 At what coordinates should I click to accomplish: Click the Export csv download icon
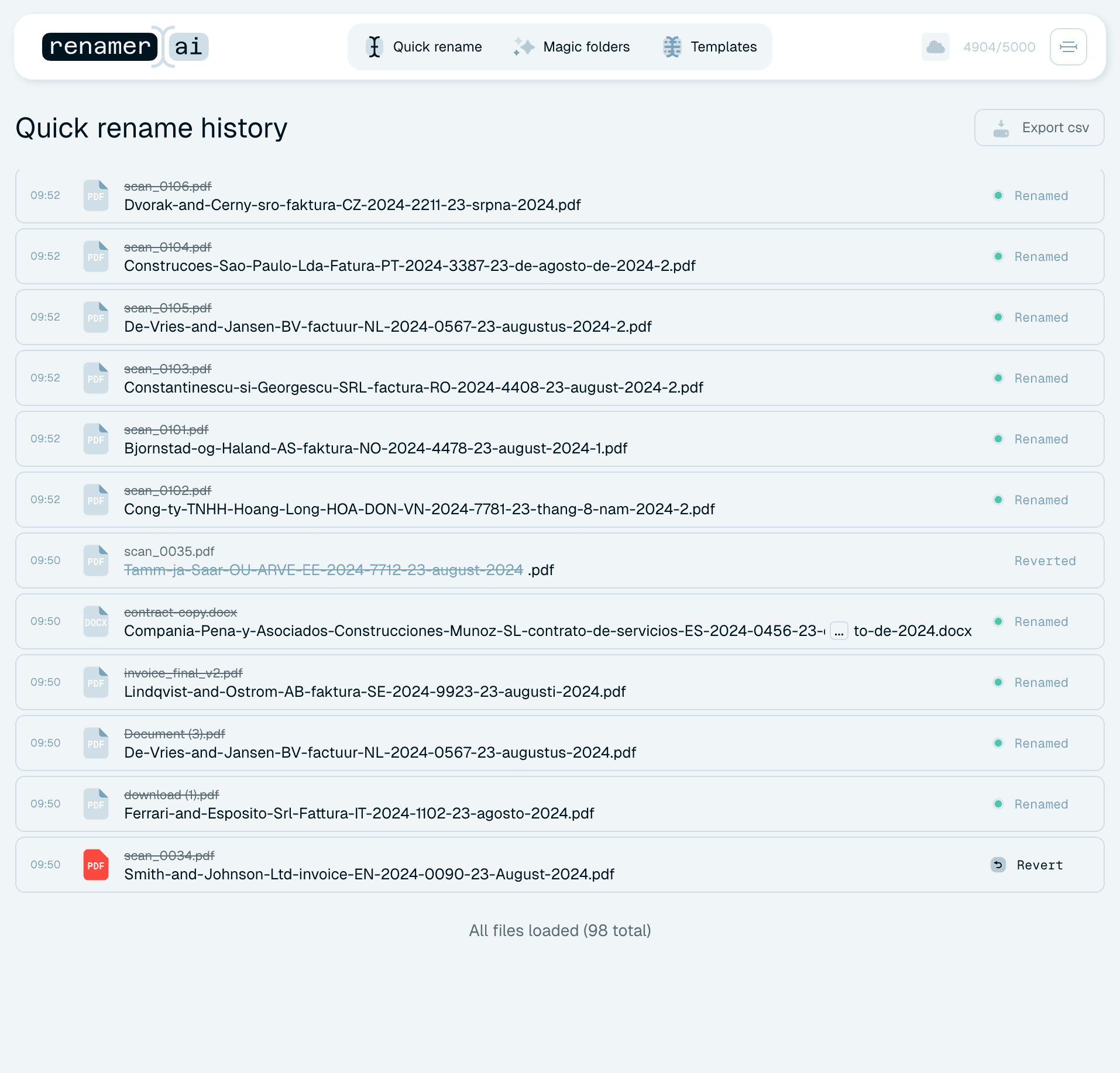click(x=1001, y=128)
